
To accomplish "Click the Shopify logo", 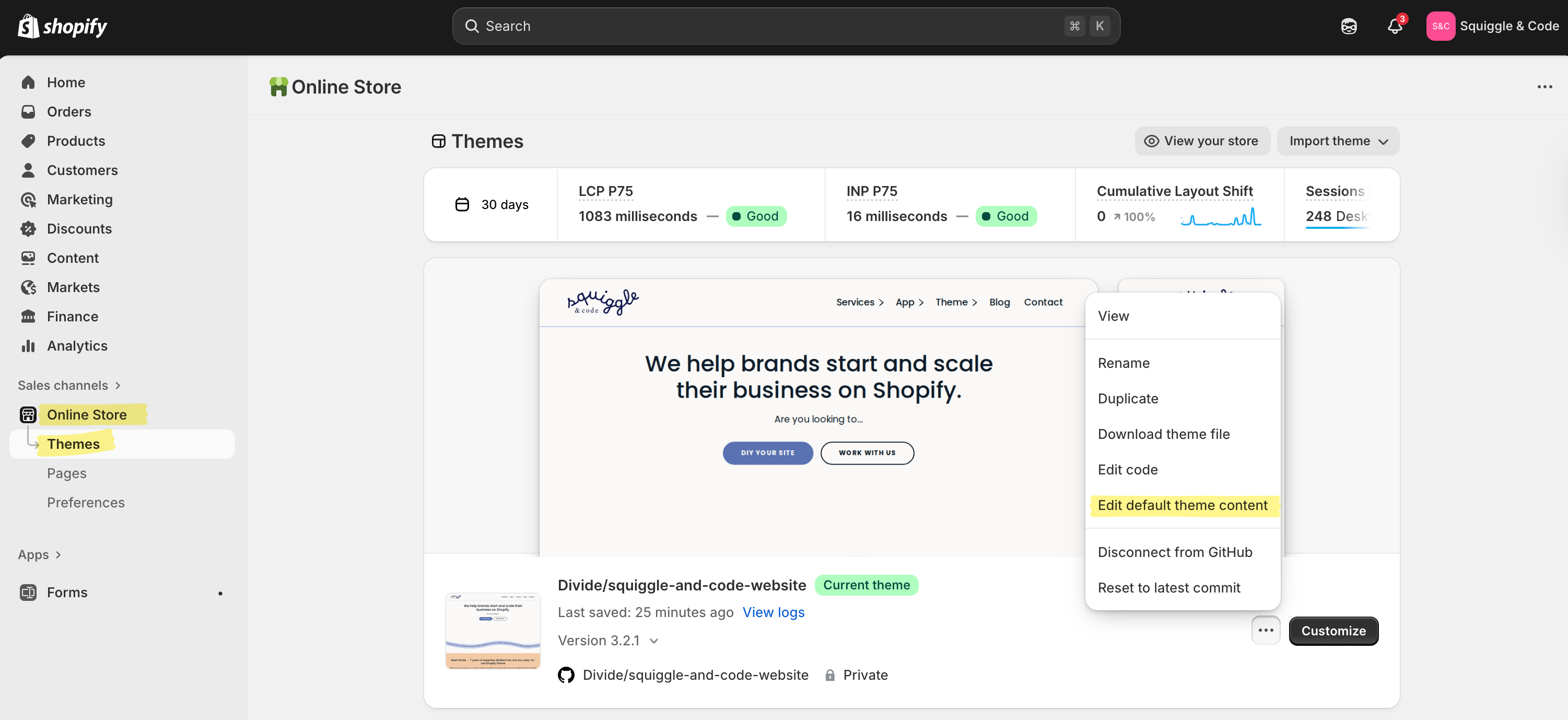I will pos(62,26).
